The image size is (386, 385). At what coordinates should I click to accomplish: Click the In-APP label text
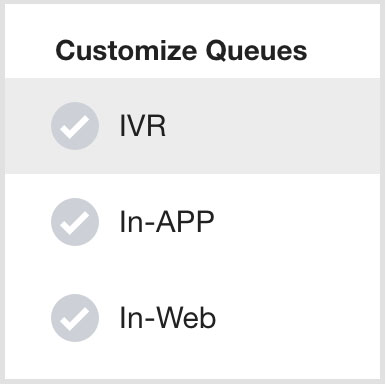[x=167, y=222]
